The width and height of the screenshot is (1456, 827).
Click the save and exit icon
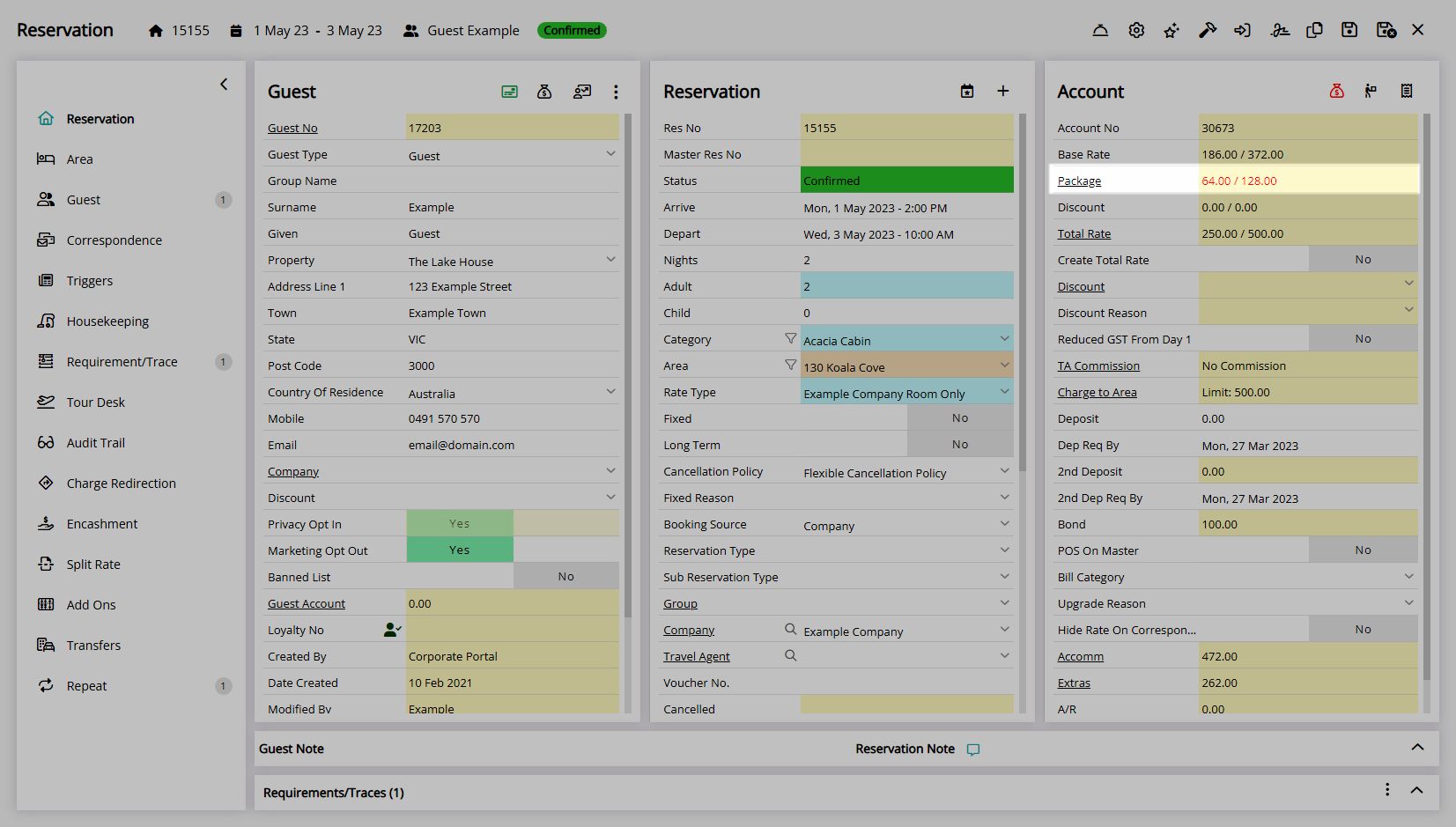(x=1386, y=30)
